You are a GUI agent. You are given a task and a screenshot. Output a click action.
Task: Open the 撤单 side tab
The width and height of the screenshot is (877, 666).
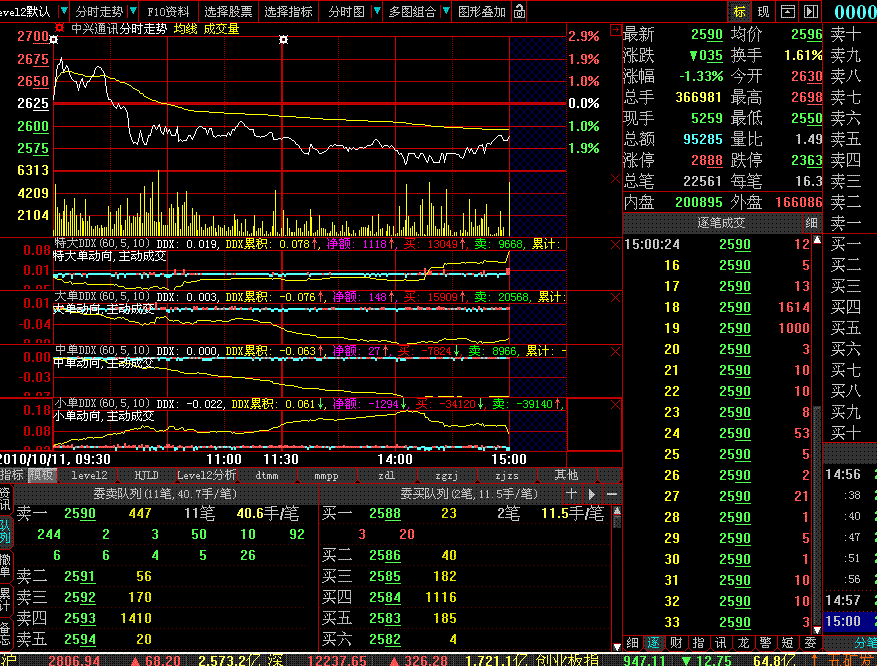point(5,565)
